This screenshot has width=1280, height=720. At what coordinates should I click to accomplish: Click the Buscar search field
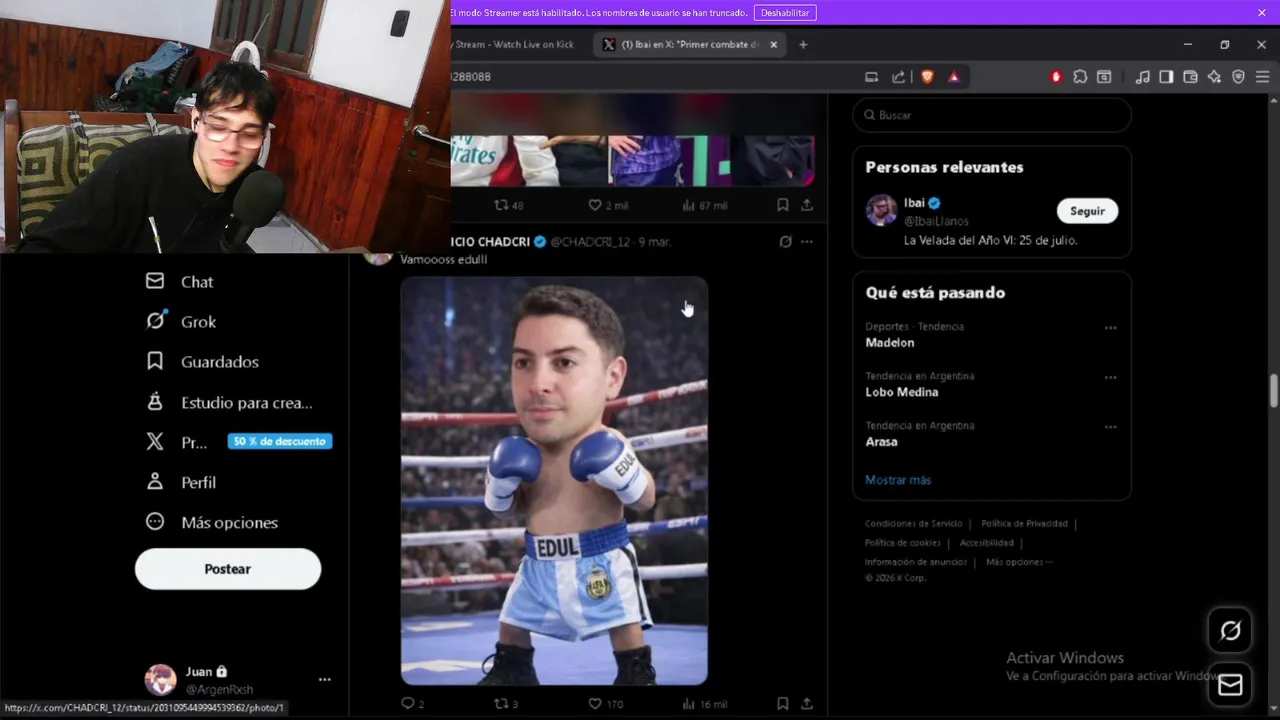992,115
